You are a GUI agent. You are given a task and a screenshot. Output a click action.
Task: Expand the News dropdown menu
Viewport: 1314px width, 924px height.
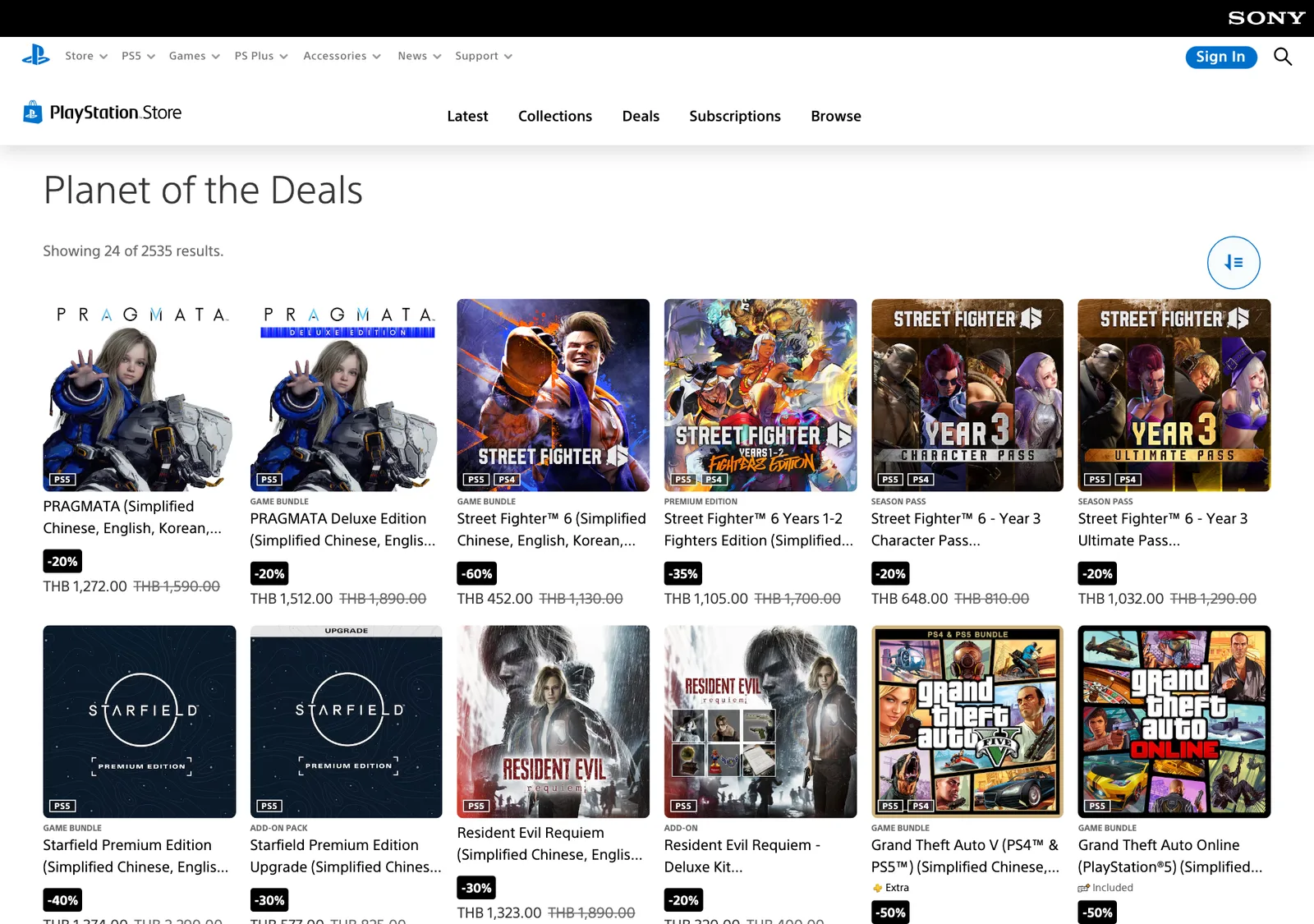(x=419, y=56)
